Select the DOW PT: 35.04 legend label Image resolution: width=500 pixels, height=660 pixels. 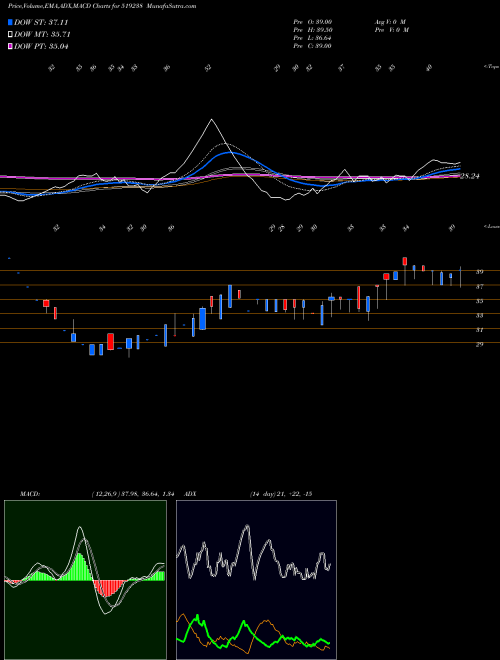tap(41, 46)
